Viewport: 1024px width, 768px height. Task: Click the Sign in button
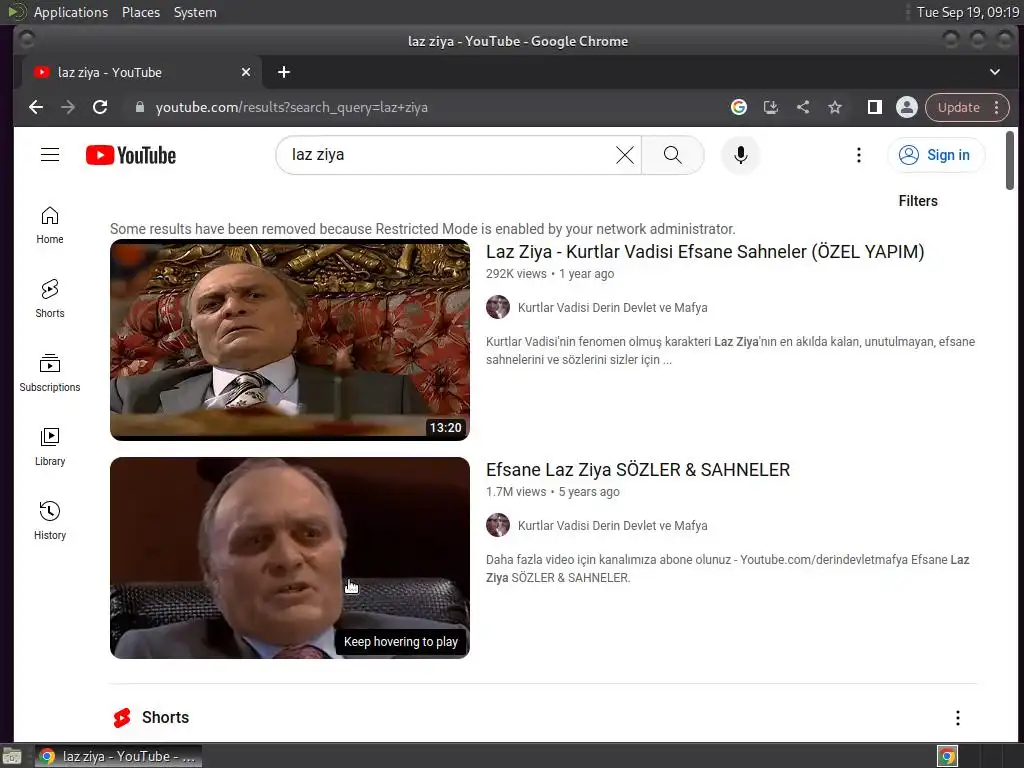click(936, 155)
